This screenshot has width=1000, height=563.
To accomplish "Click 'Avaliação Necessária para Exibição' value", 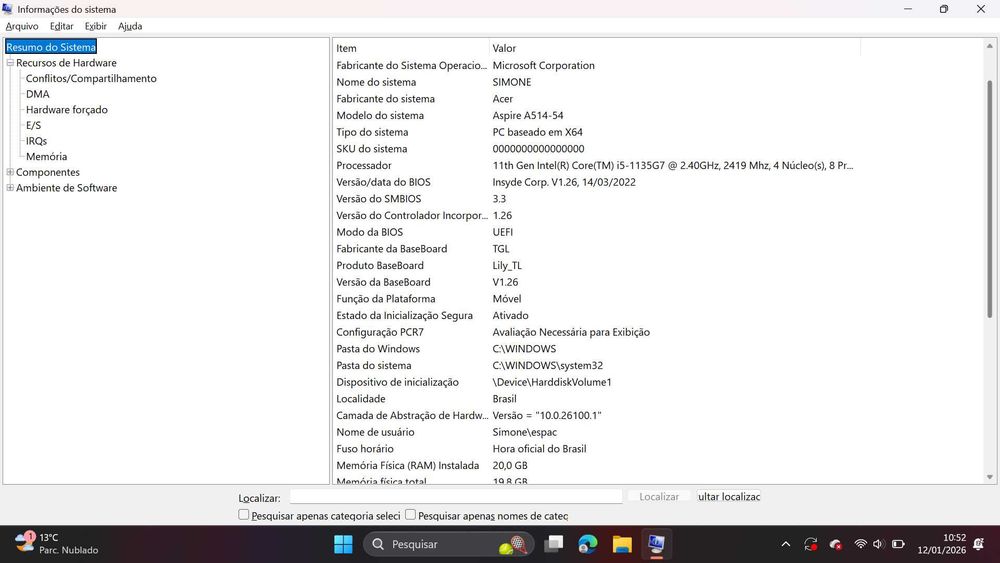I will [x=571, y=332].
